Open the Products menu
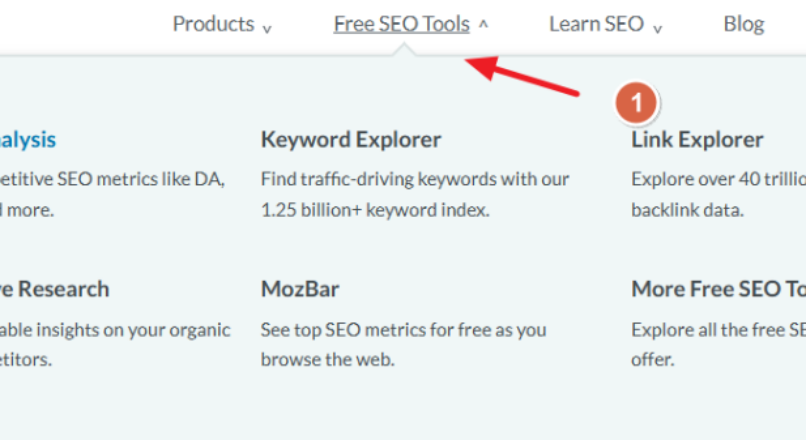This screenshot has height=440, width=806. point(213,24)
